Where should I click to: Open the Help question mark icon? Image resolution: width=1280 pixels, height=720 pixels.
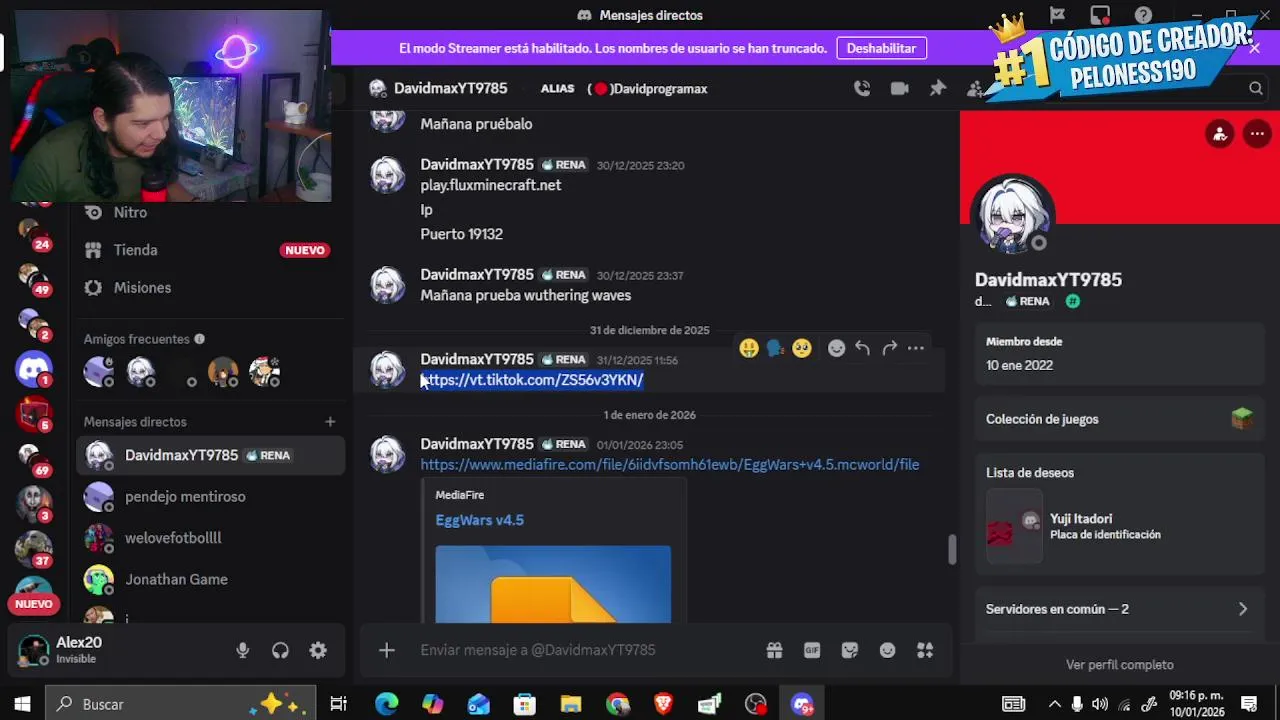click(x=1143, y=15)
